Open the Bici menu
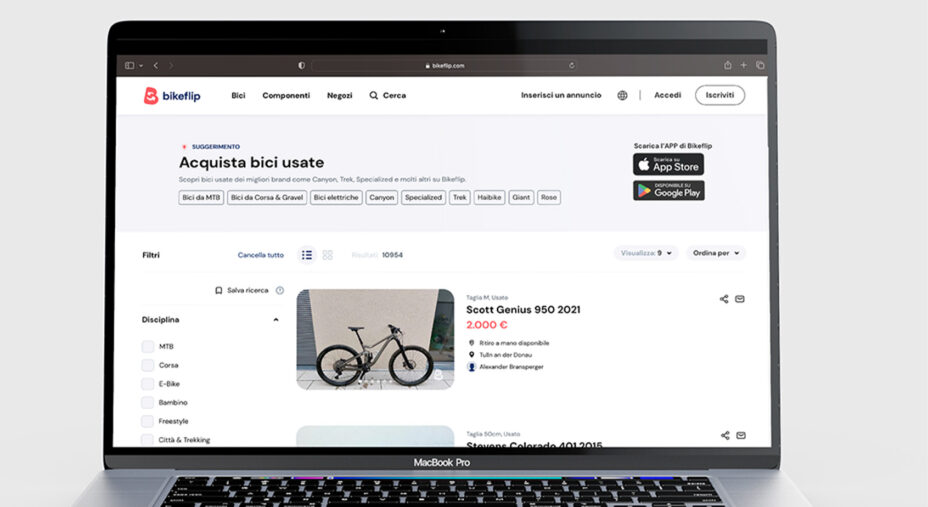This screenshot has height=507, width=928. click(239, 95)
